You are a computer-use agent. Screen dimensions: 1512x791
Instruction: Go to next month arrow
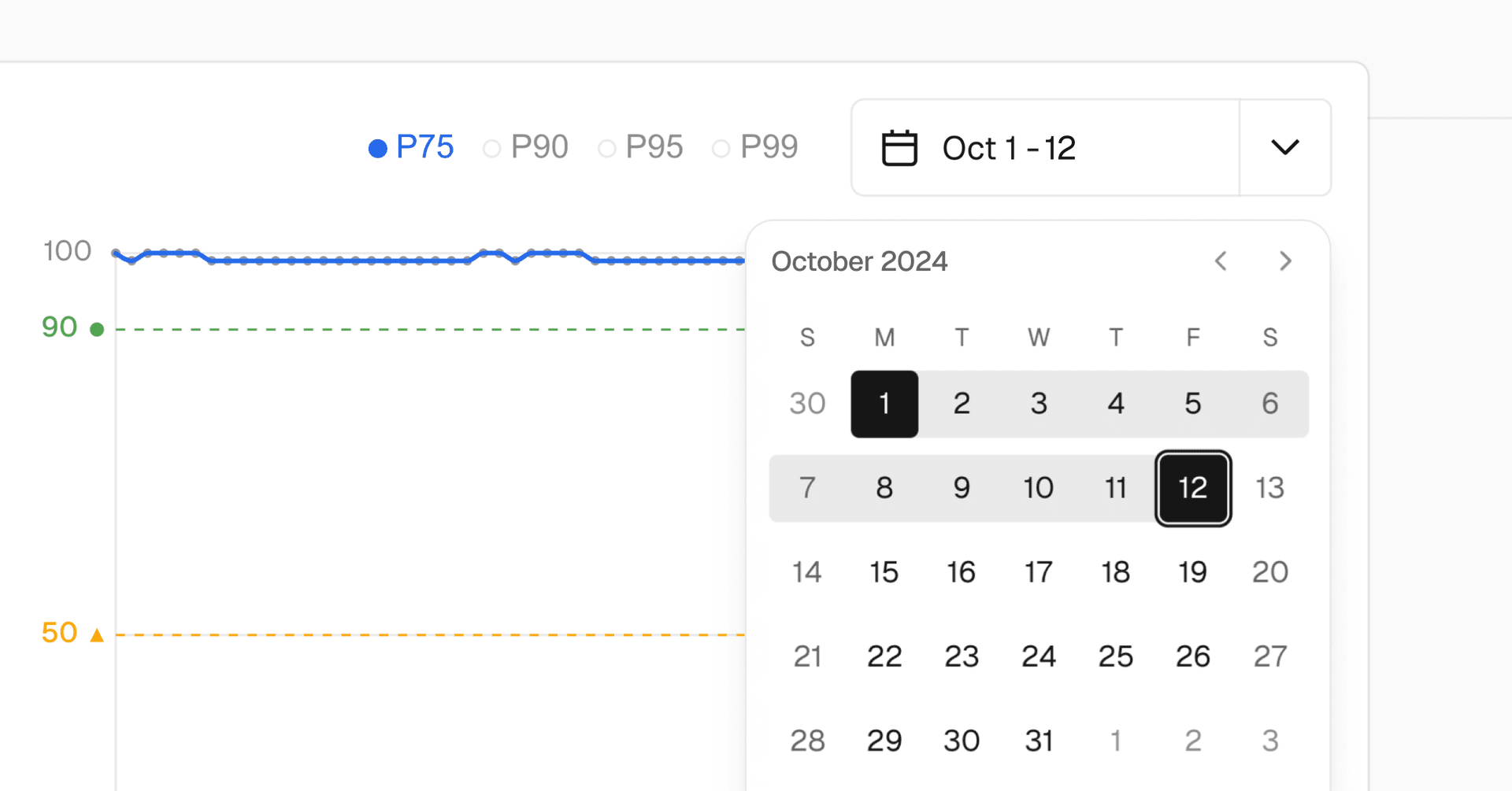(1285, 261)
